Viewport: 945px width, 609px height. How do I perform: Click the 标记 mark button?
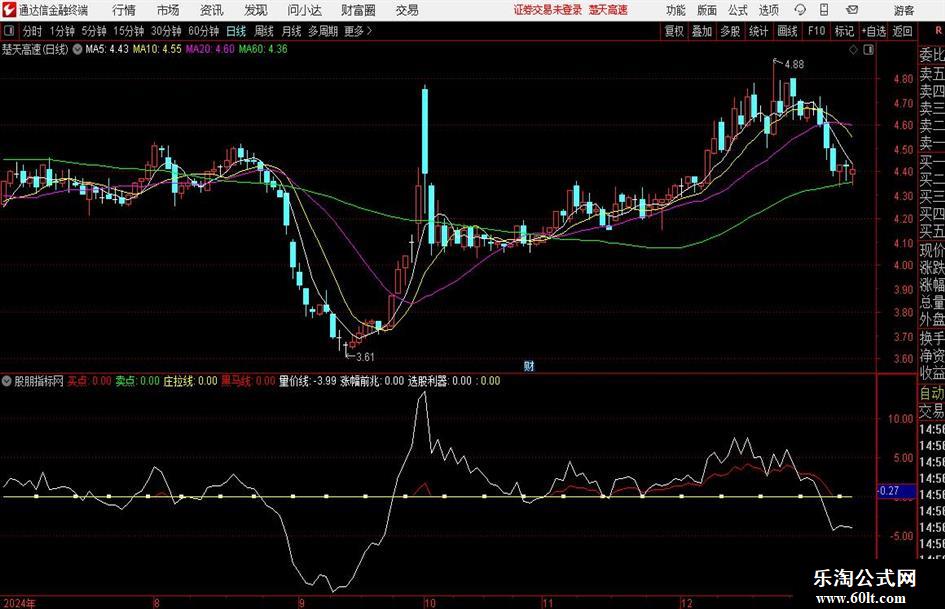coord(844,31)
